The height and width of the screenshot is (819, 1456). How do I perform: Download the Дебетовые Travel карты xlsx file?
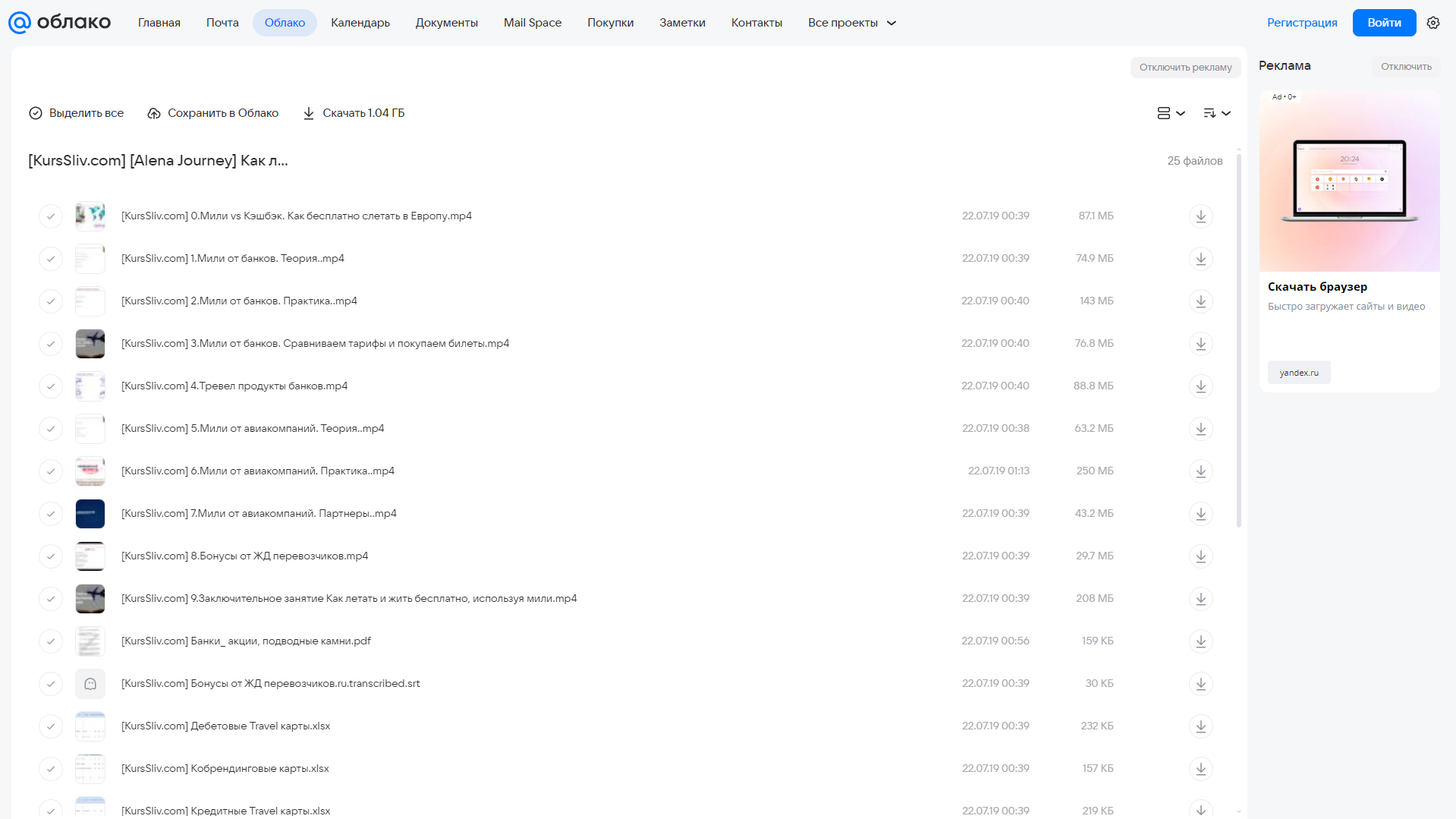pos(1200,726)
